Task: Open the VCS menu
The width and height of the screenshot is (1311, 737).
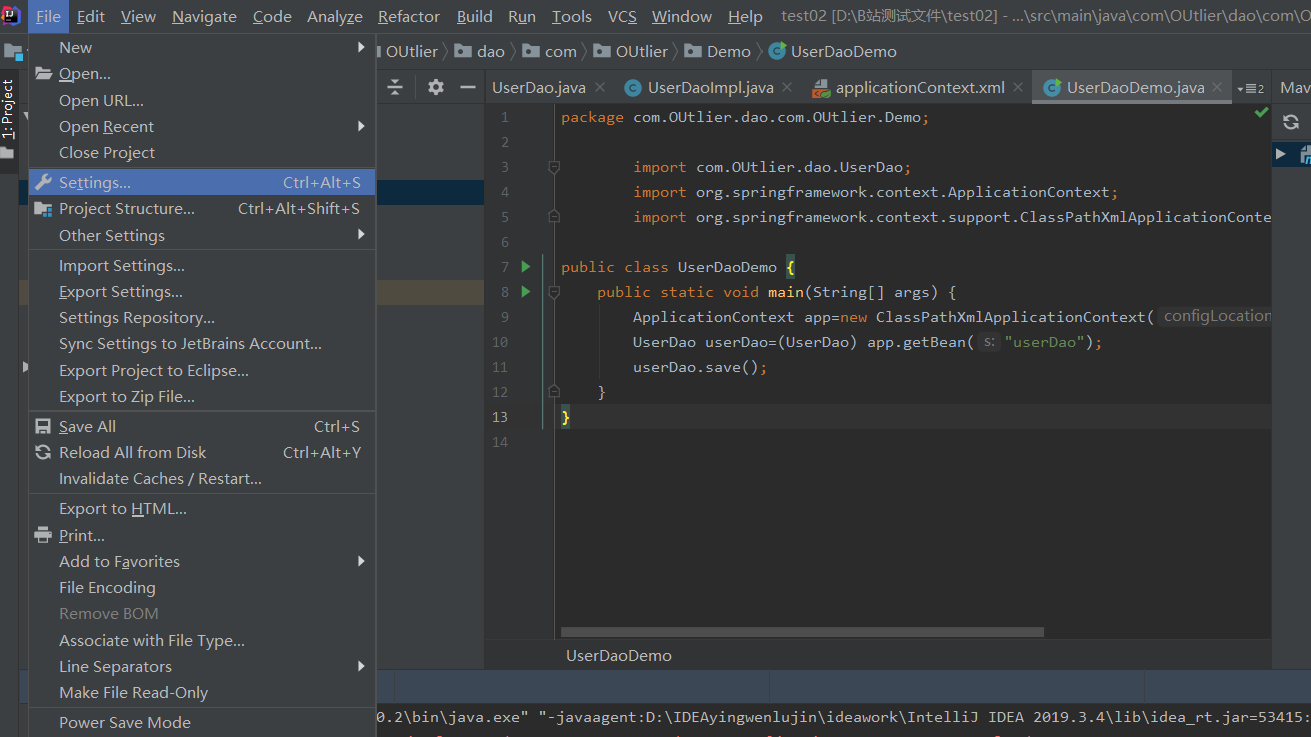Action: [622, 16]
